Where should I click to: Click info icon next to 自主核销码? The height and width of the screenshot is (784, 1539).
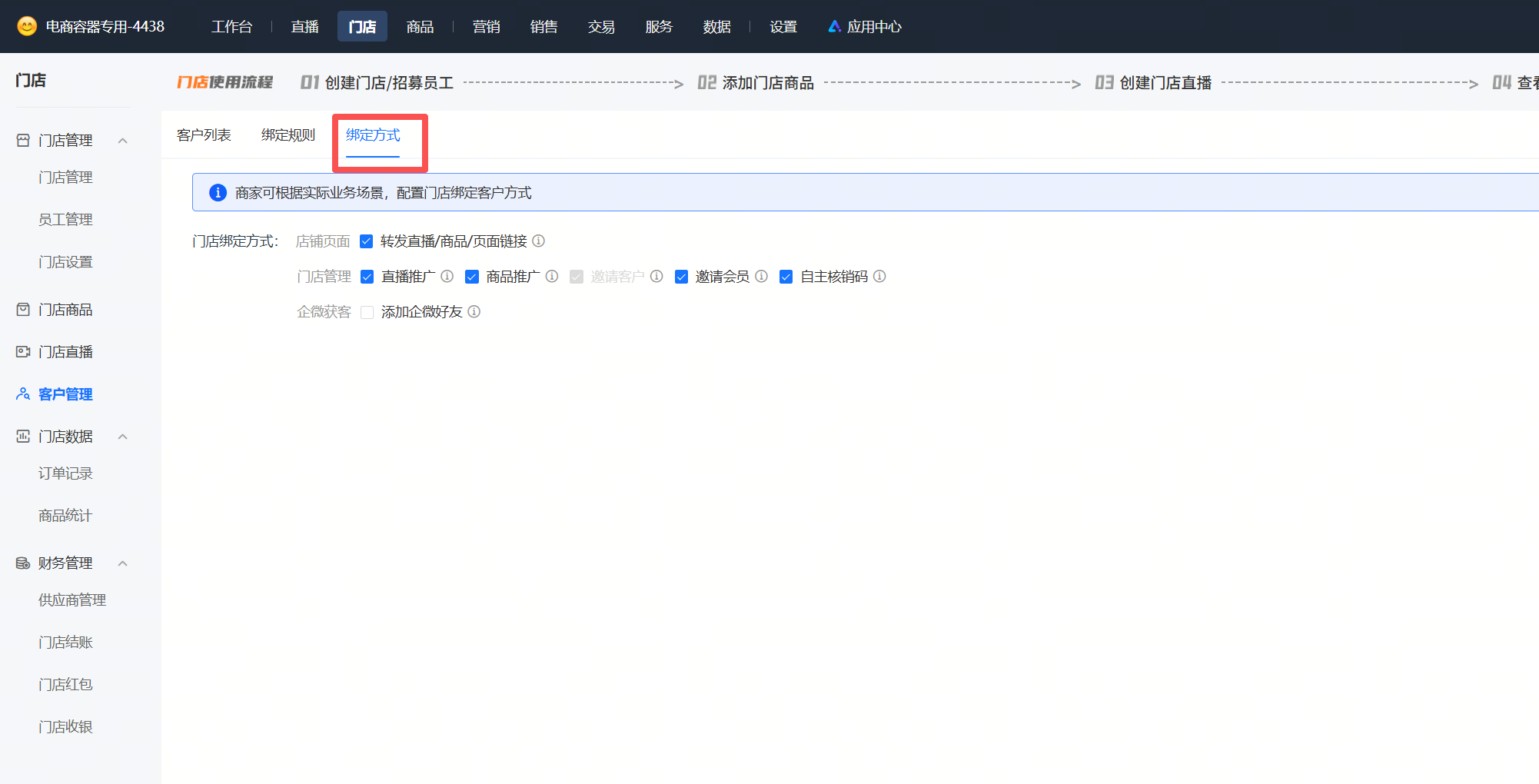coord(879,276)
